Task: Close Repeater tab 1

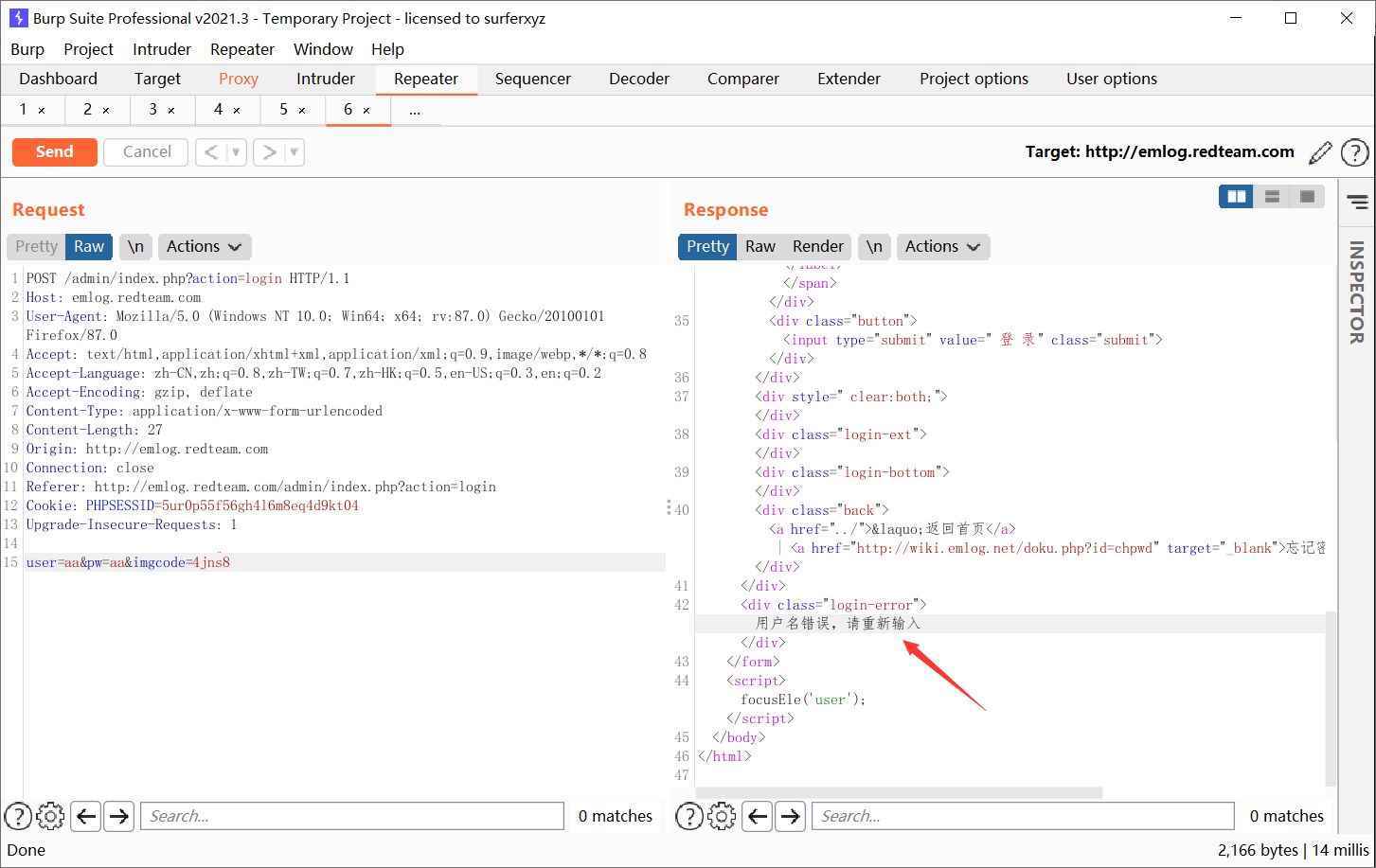Action: coord(42,111)
